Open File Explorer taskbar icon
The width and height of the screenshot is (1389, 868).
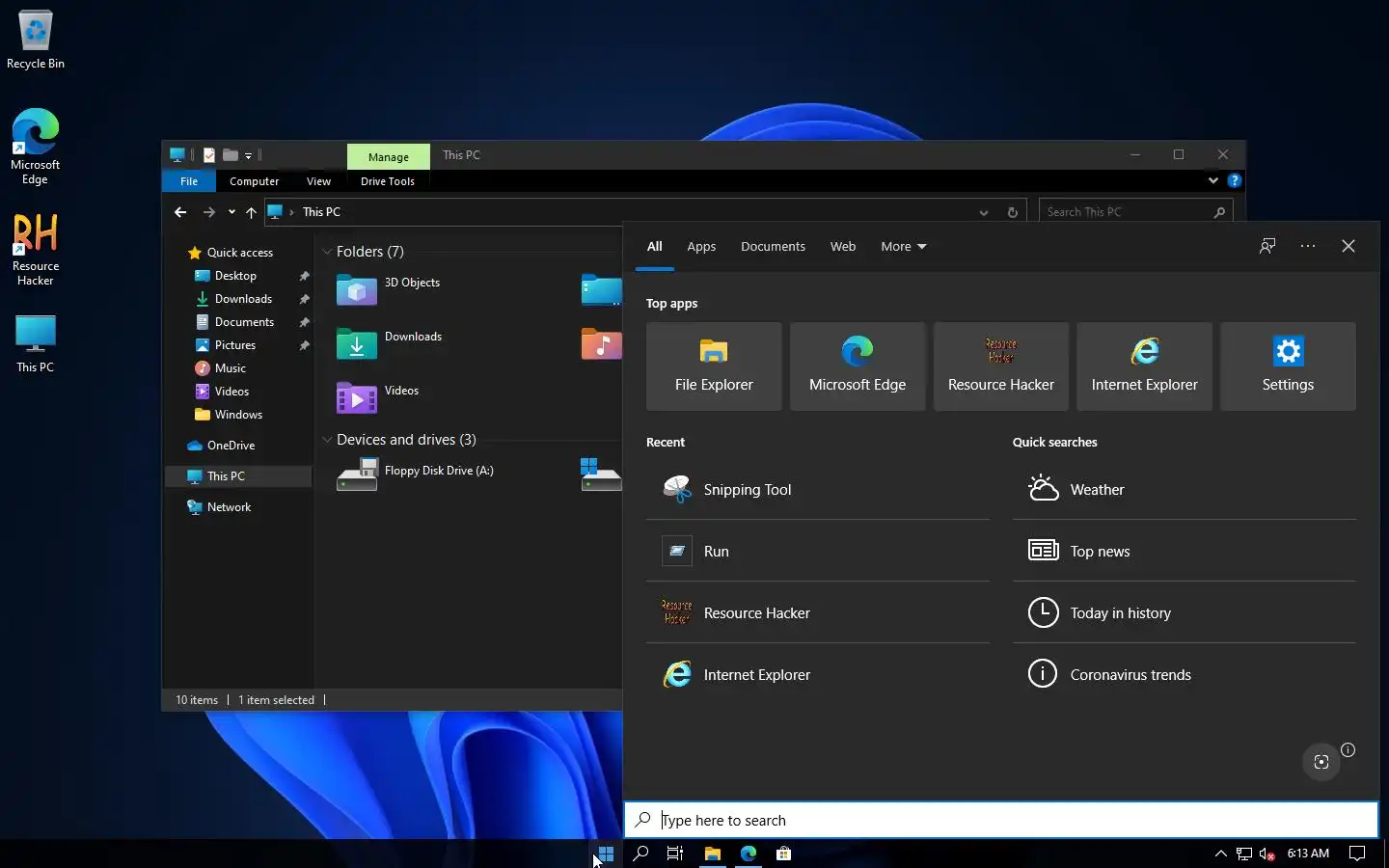pyautogui.click(x=713, y=854)
